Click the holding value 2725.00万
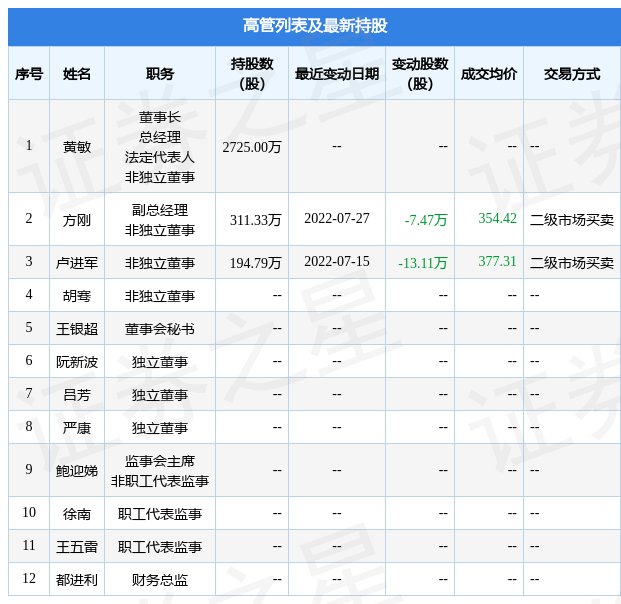The width and height of the screenshot is (621, 604). 252,147
